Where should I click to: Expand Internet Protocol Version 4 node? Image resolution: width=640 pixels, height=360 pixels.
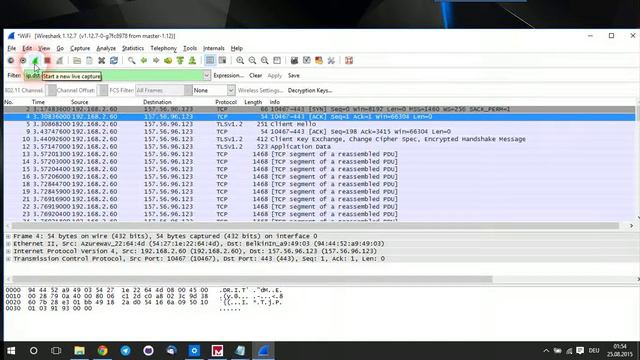pos(8,251)
